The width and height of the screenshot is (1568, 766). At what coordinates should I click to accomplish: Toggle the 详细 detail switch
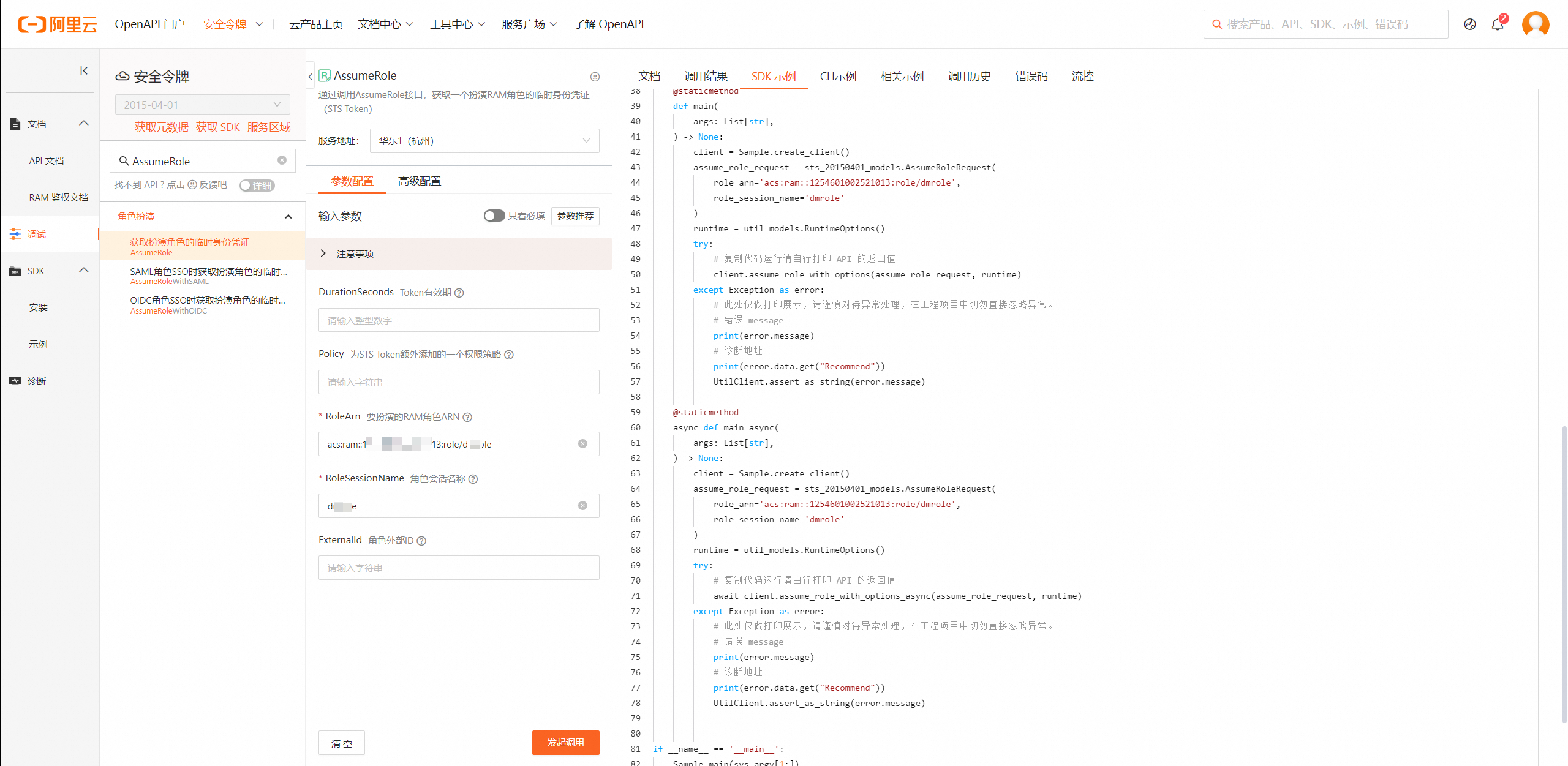coord(257,186)
